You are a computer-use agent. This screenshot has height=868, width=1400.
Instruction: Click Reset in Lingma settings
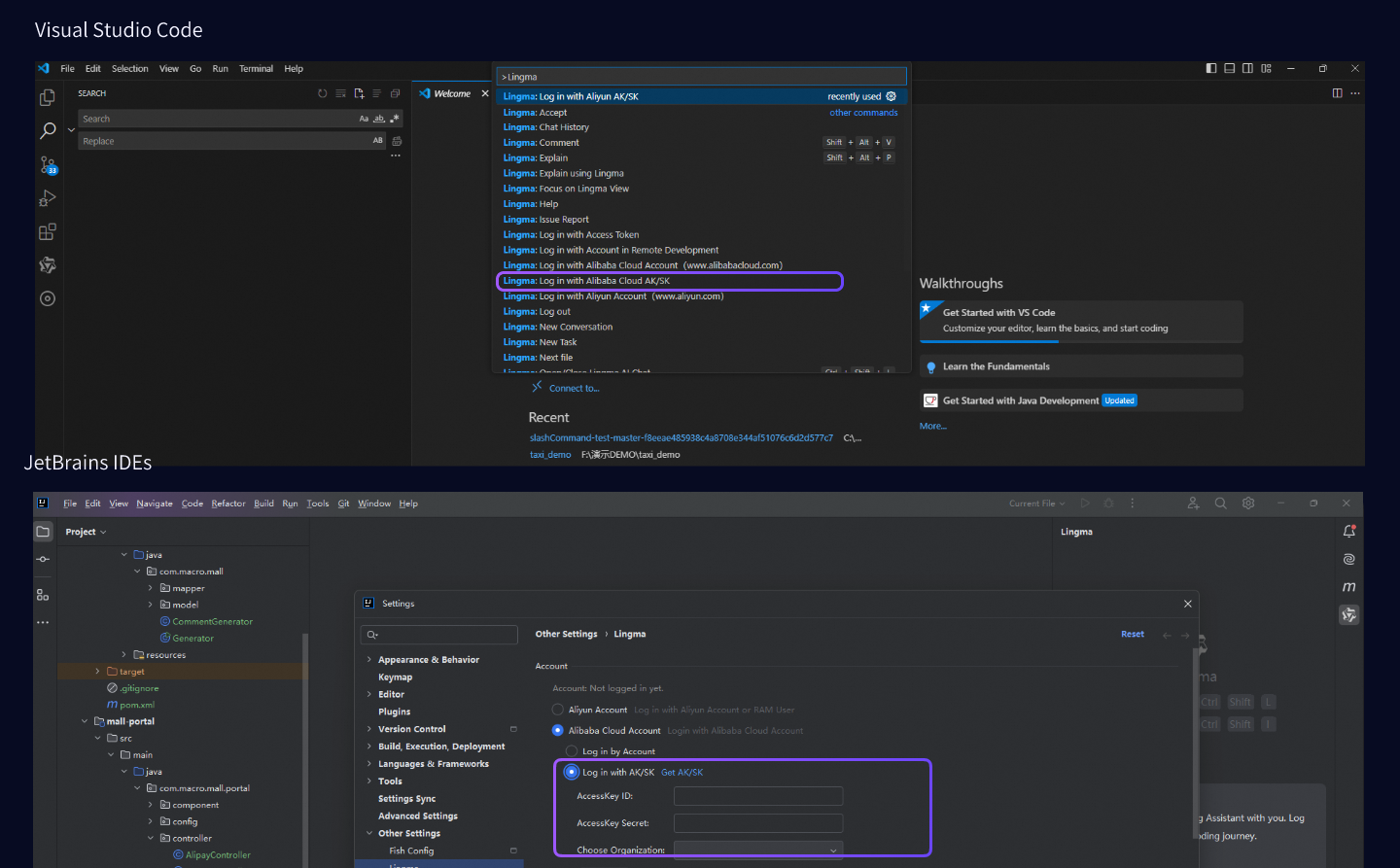pos(1132,634)
